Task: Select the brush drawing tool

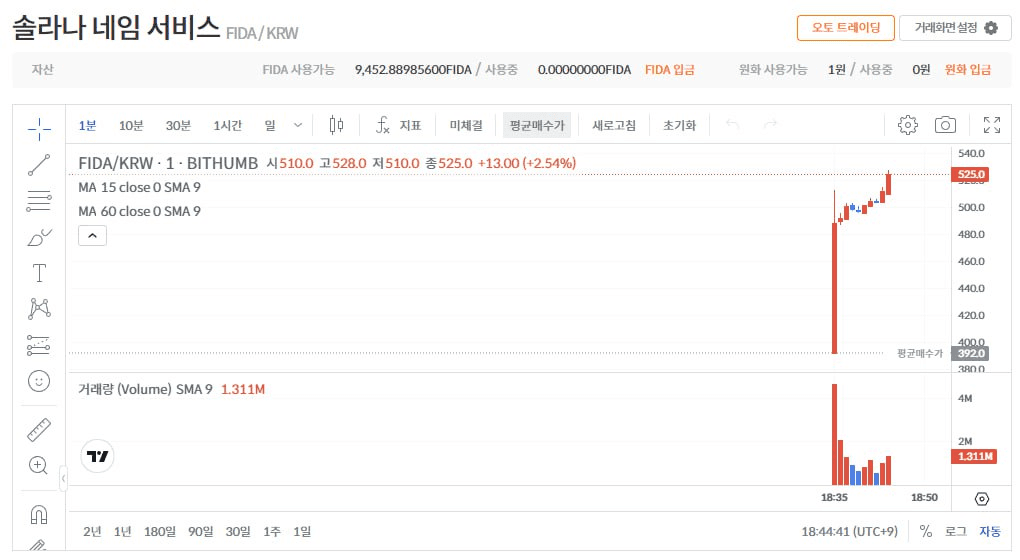Action: click(x=39, y=237)
